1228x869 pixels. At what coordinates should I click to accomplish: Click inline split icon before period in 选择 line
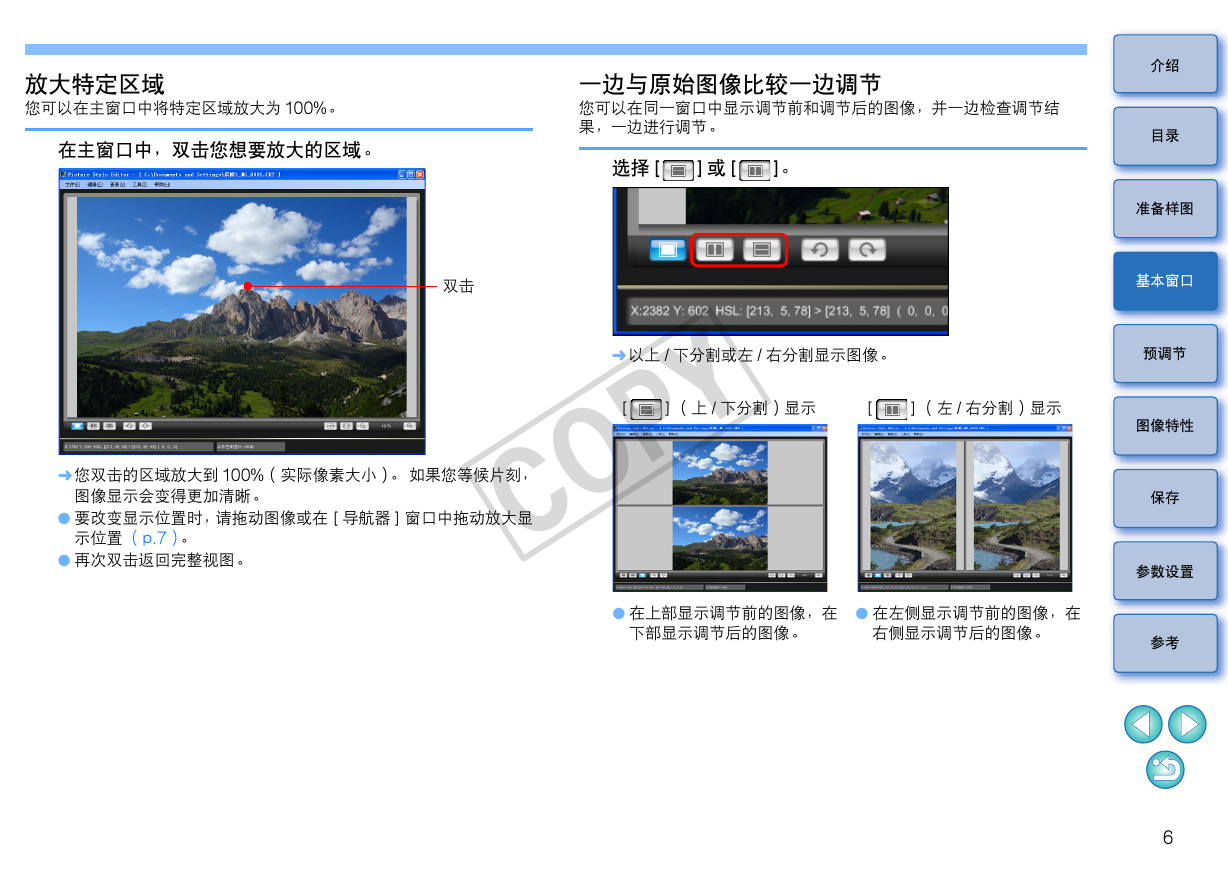(x=756, y=170)
